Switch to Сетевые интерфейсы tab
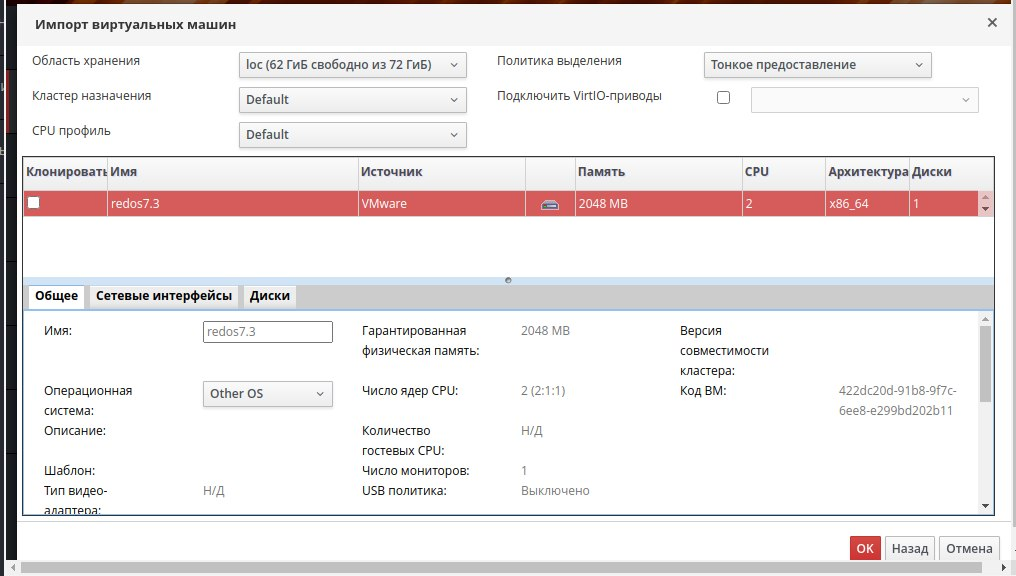 click(164, 296)
